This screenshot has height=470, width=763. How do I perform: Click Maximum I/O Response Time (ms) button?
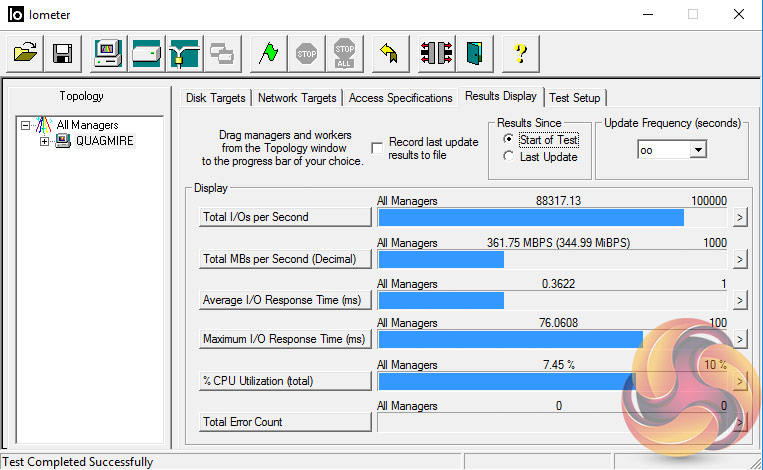tap(285, 339)
